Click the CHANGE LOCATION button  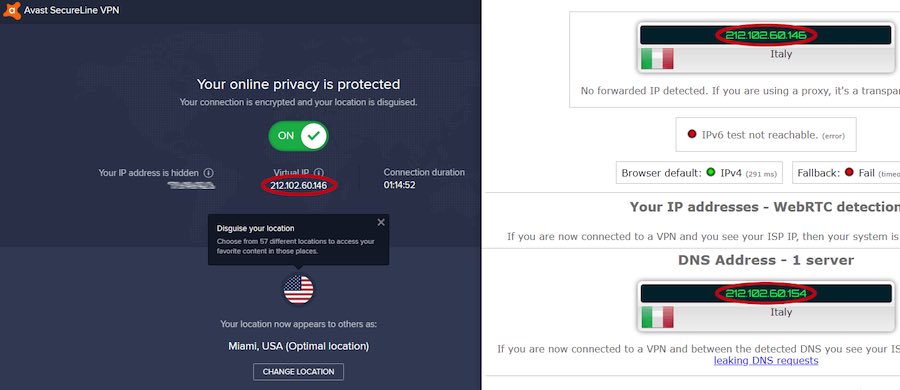(298, 372)
